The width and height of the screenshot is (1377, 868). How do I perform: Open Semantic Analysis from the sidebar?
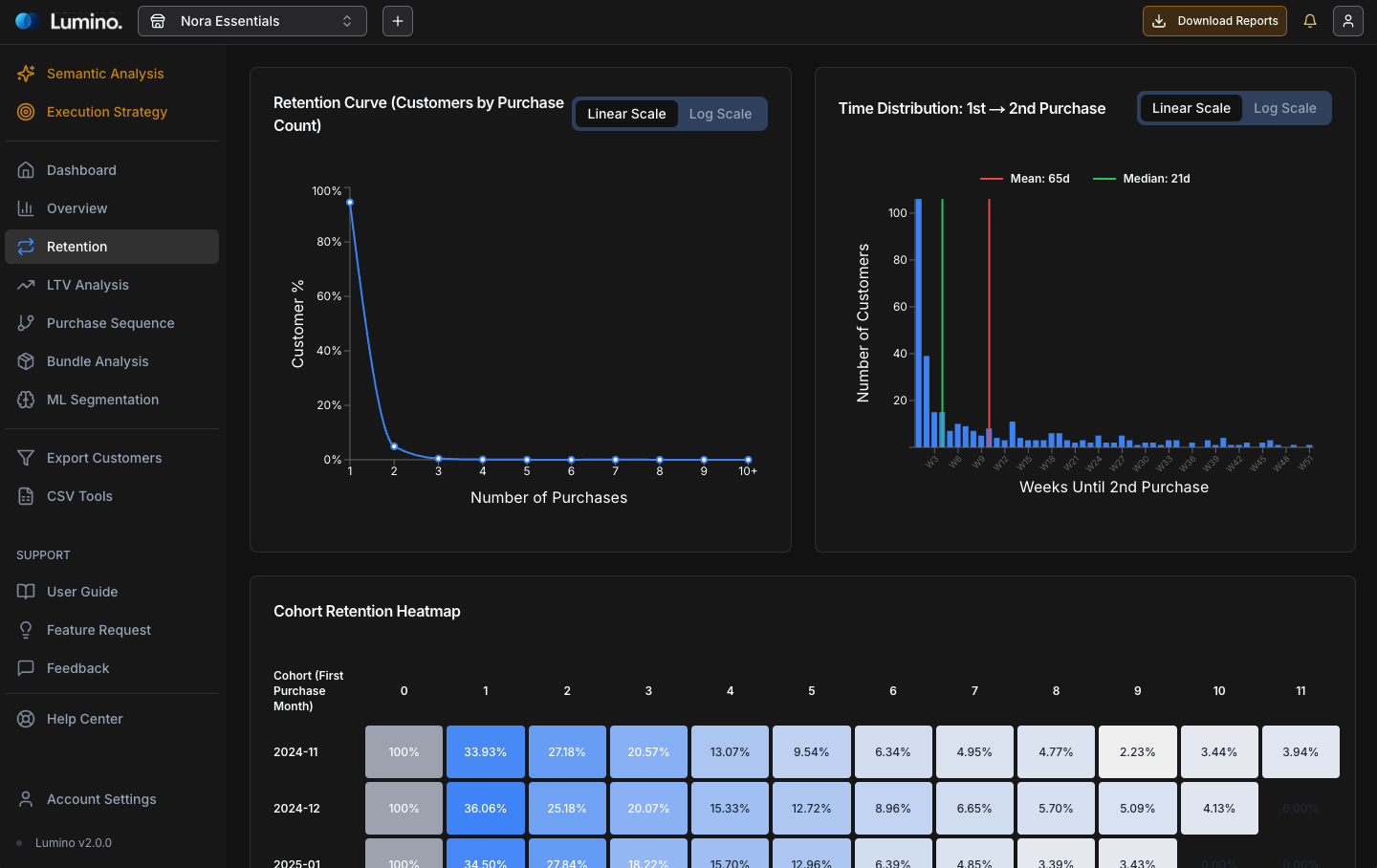[105, 74]
